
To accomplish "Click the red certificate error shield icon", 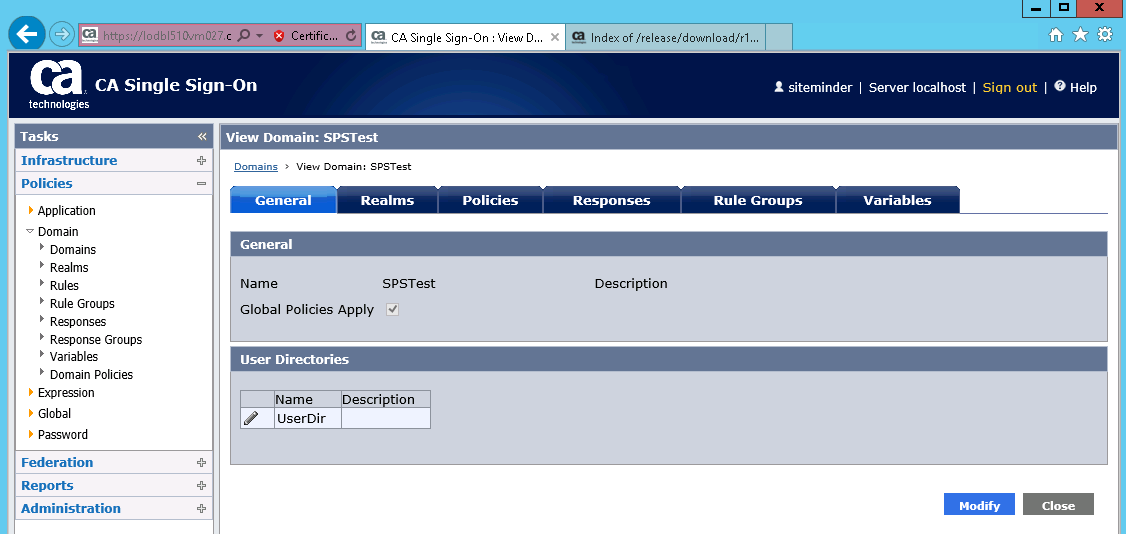I will coord(279,35).
